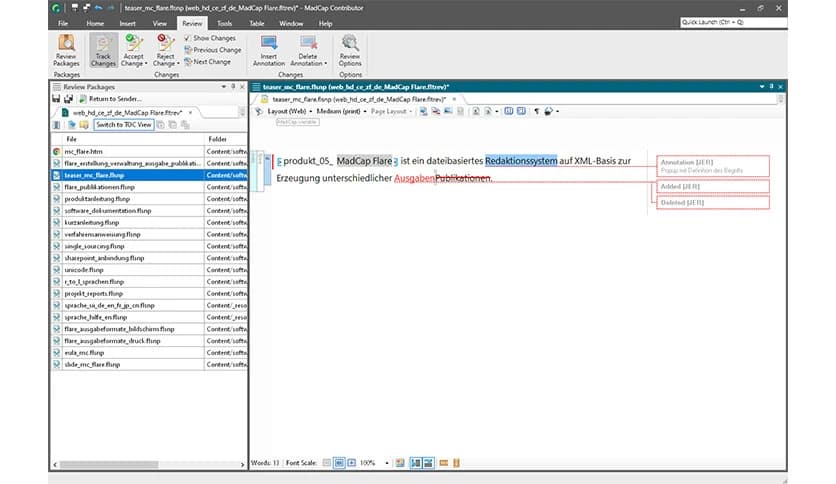836x484 pixels.
Task: Select slide_mc_flare.flsnp file row
Action: pos(149,365)
